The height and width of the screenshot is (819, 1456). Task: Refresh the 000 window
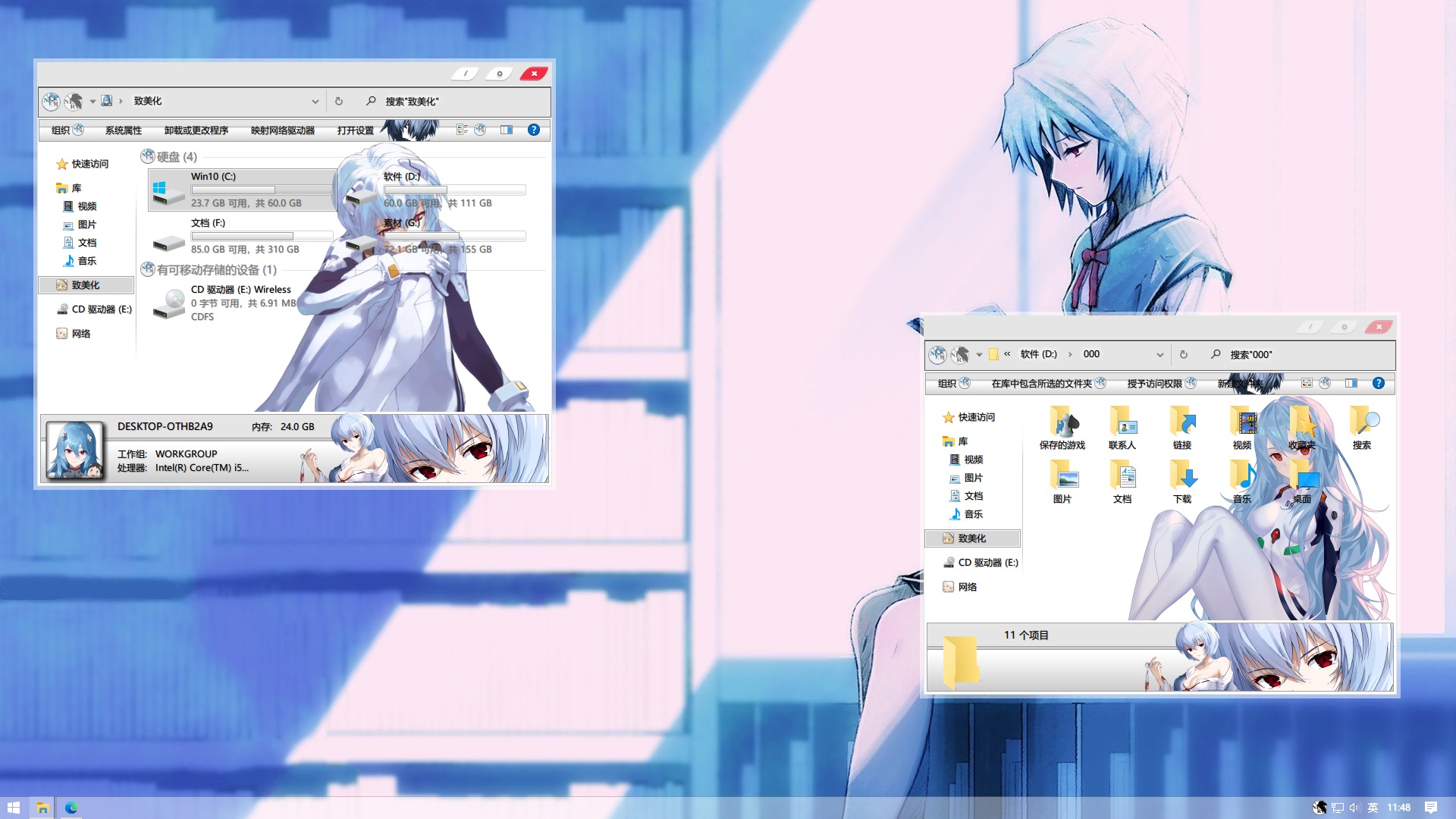coord(1184,354)
